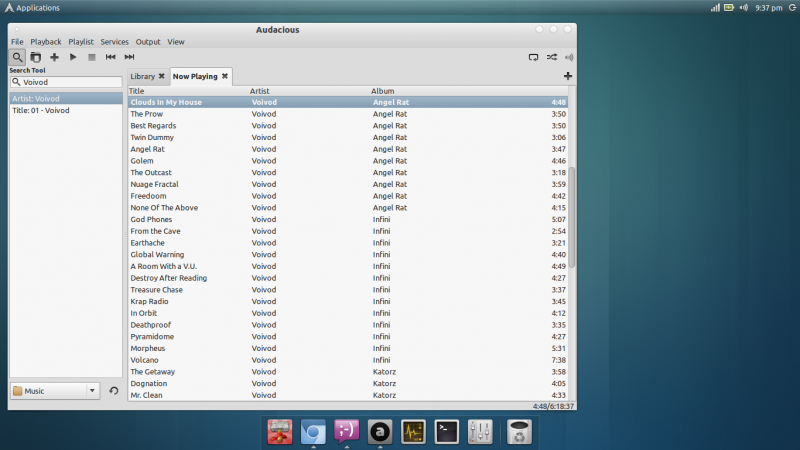Select the track Nuage Fractal

pyautogui.click(x=347, y=185)
